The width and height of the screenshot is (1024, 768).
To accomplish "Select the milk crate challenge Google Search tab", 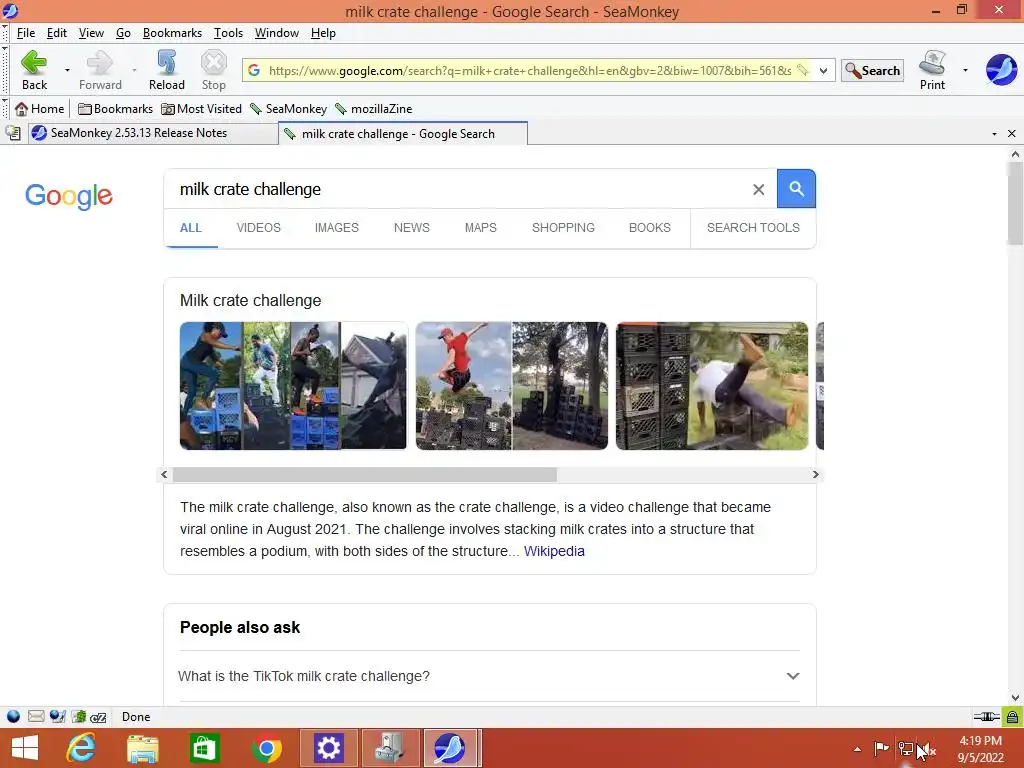I will point(403,133).
